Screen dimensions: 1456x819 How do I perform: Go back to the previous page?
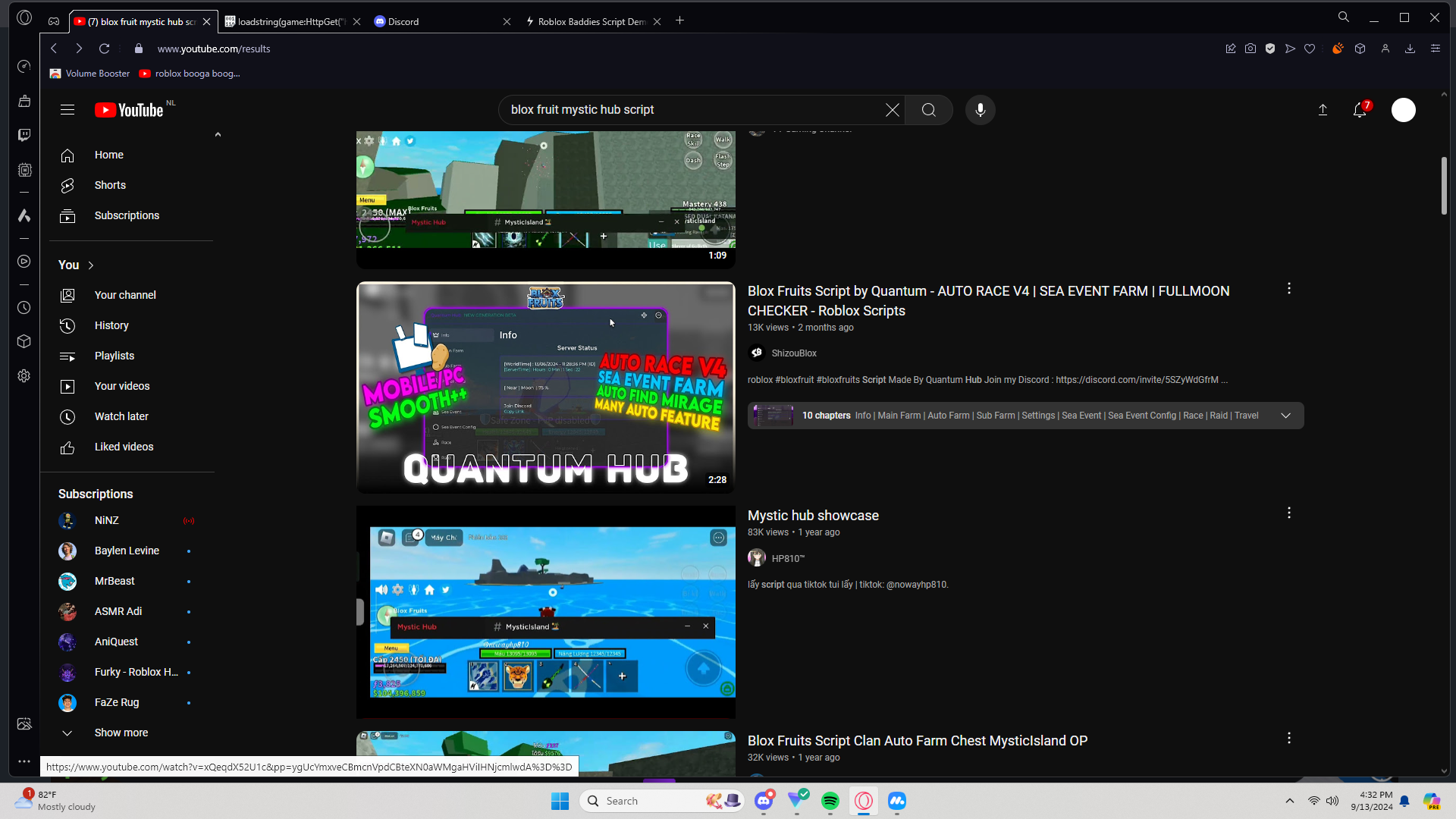pyautogui.click(x=54, y=49)
